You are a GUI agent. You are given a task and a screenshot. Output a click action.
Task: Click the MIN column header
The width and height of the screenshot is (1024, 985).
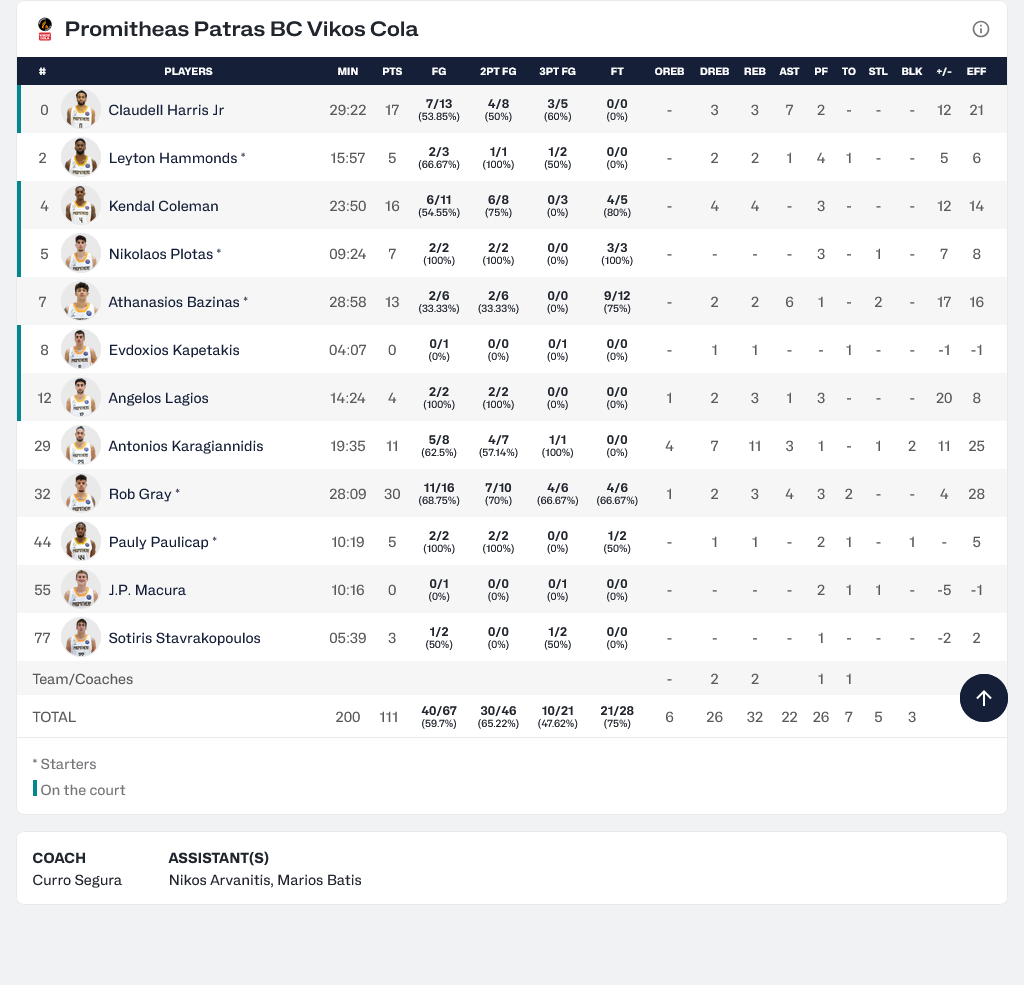(x=348, y=71)
